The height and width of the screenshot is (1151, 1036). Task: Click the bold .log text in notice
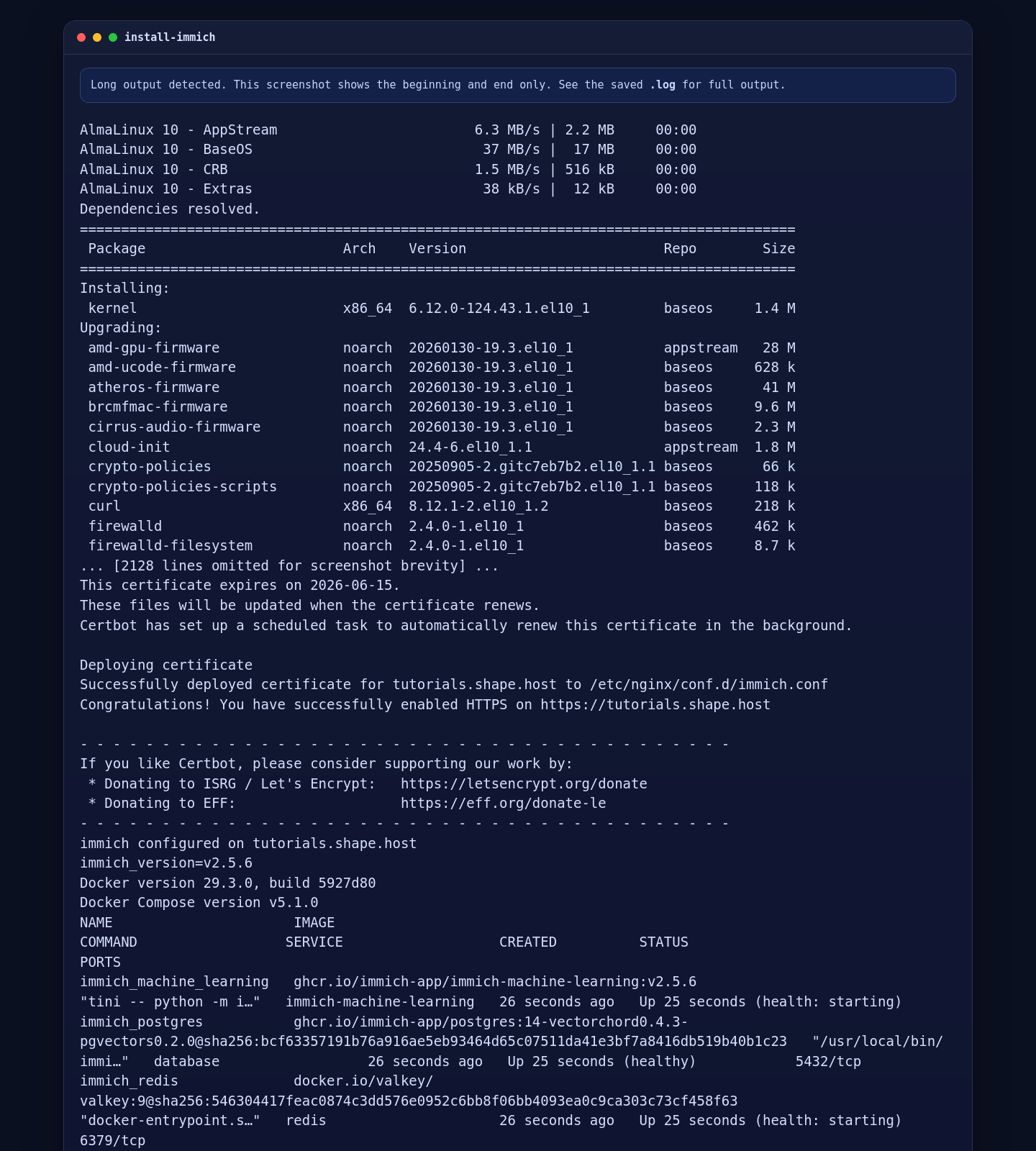coord(663,85)
